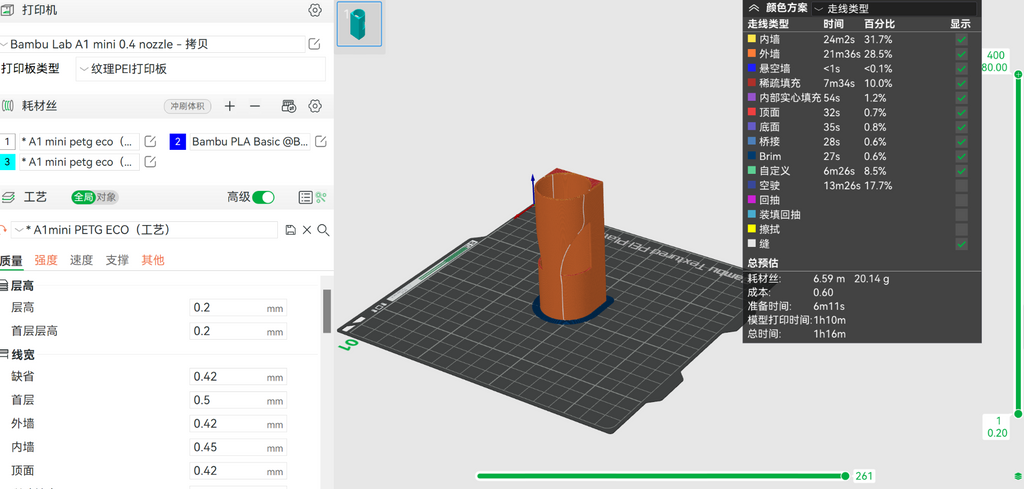Enable display of 回抽 retractions
Viewport: 1024px width, 489px height.
point(961,200)
